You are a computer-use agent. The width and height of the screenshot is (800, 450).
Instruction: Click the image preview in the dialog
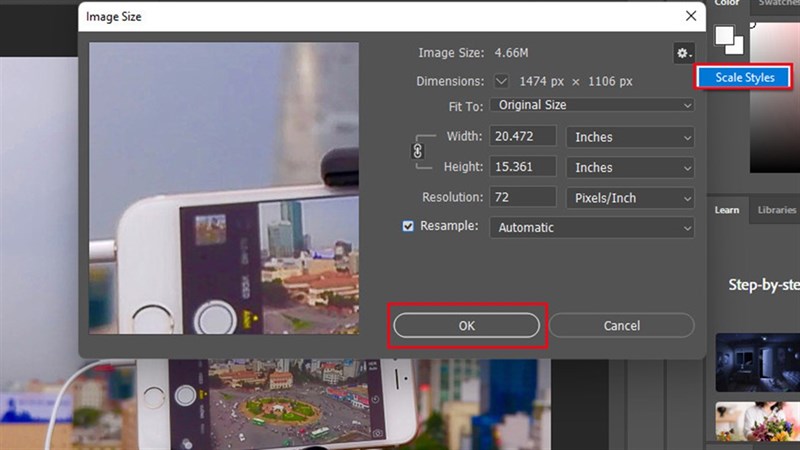click(224, 188)
